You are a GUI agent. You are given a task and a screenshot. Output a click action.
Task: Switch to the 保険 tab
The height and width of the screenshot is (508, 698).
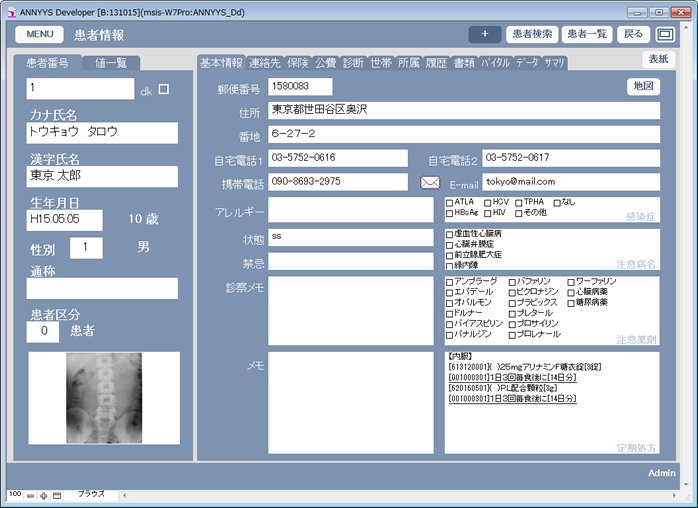click(x=297, y=63)
